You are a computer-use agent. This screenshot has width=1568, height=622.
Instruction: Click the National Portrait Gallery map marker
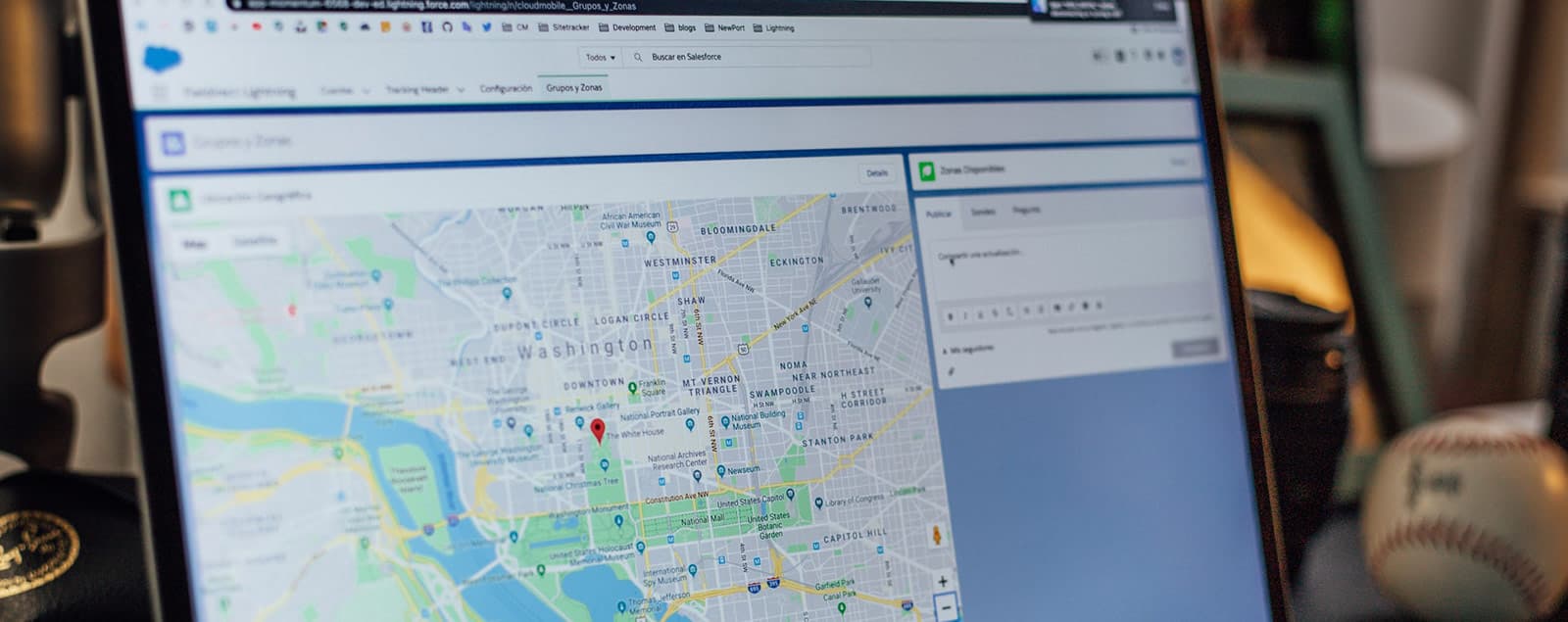click(690, 424)
